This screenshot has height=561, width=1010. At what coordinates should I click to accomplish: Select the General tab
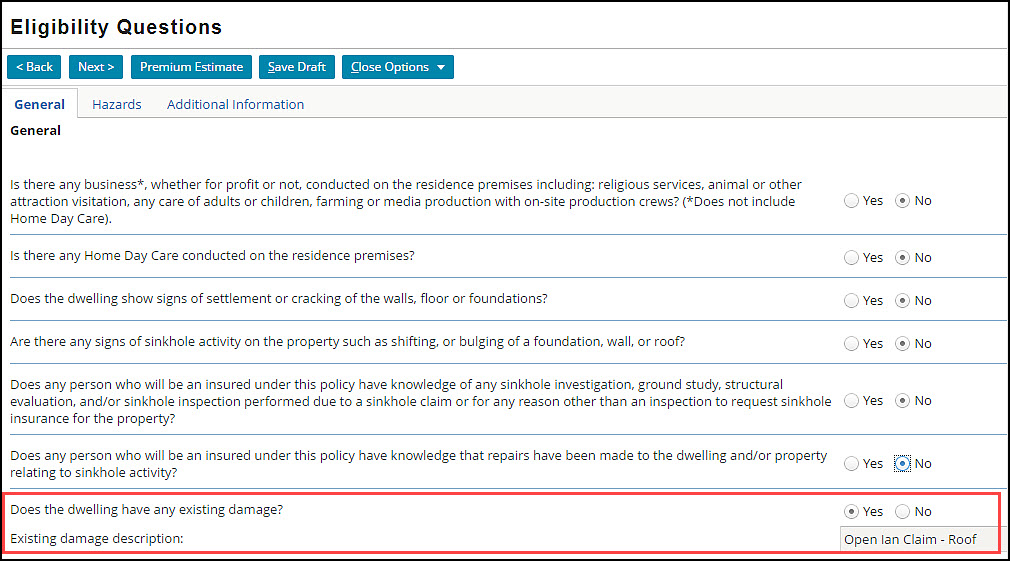[x=39, y=104]
